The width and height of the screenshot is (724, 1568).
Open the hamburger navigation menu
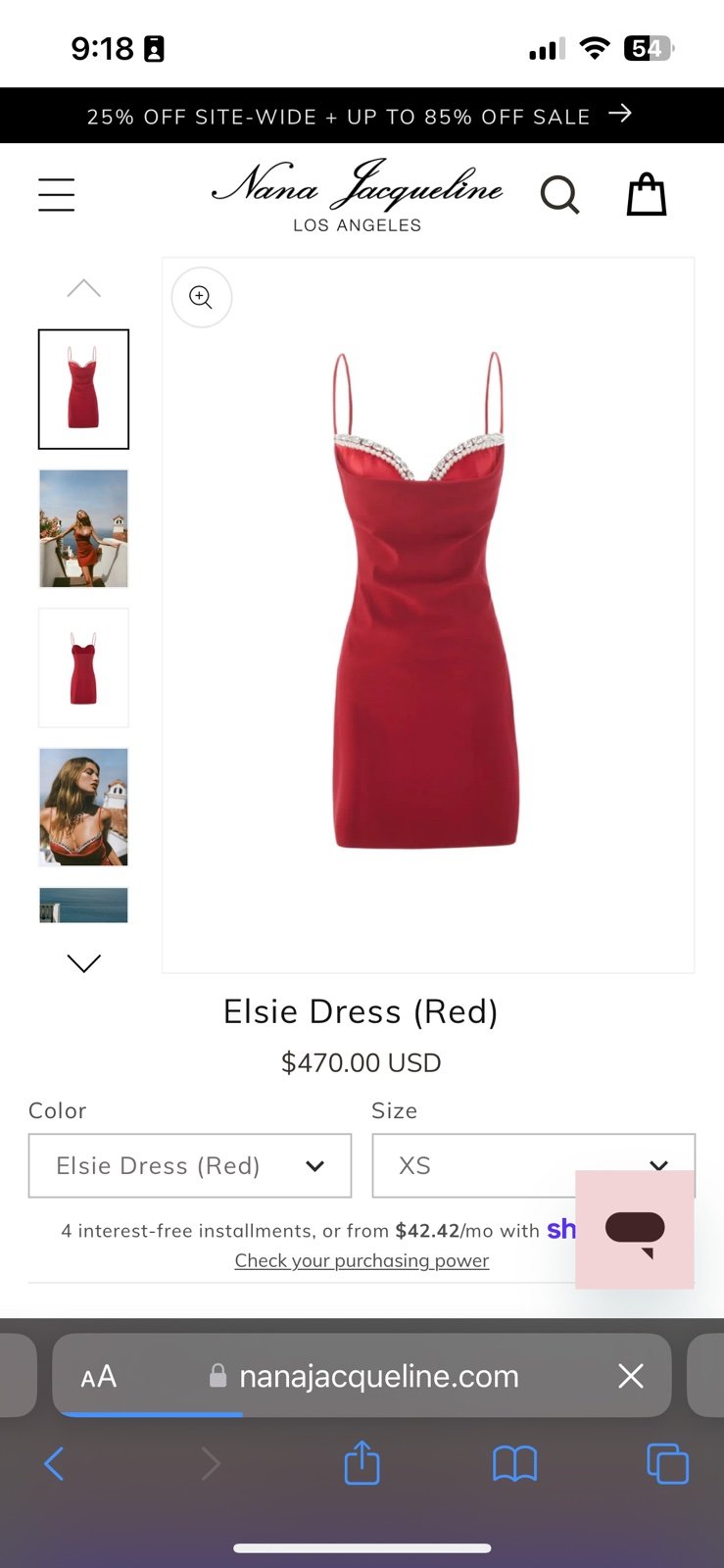tap(57, 195)
